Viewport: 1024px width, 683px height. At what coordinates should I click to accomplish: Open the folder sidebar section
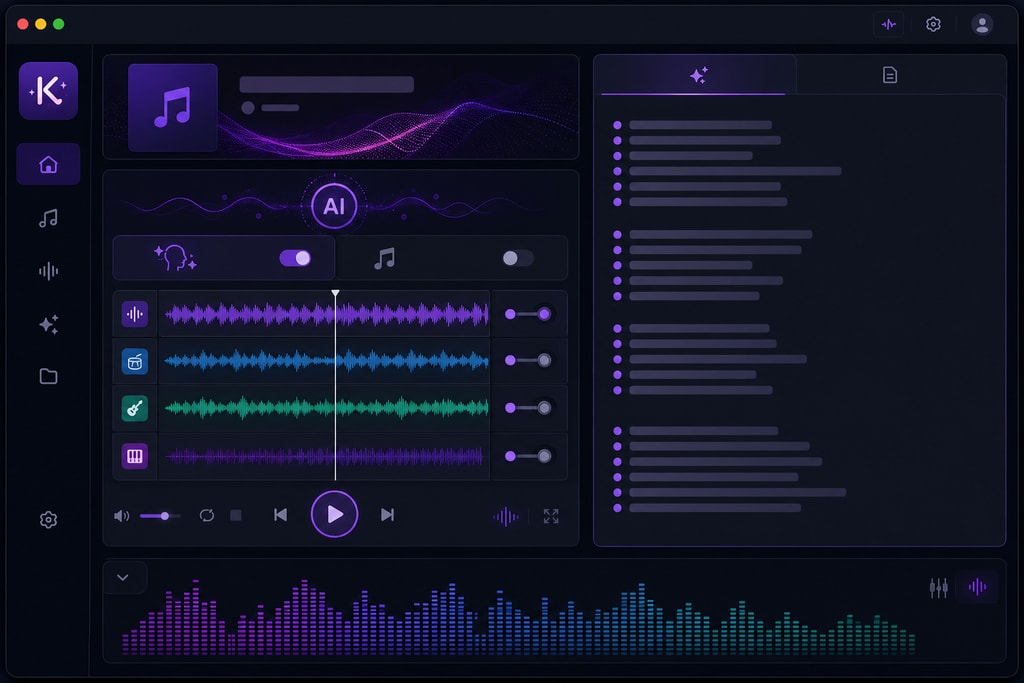pos(48,376)
